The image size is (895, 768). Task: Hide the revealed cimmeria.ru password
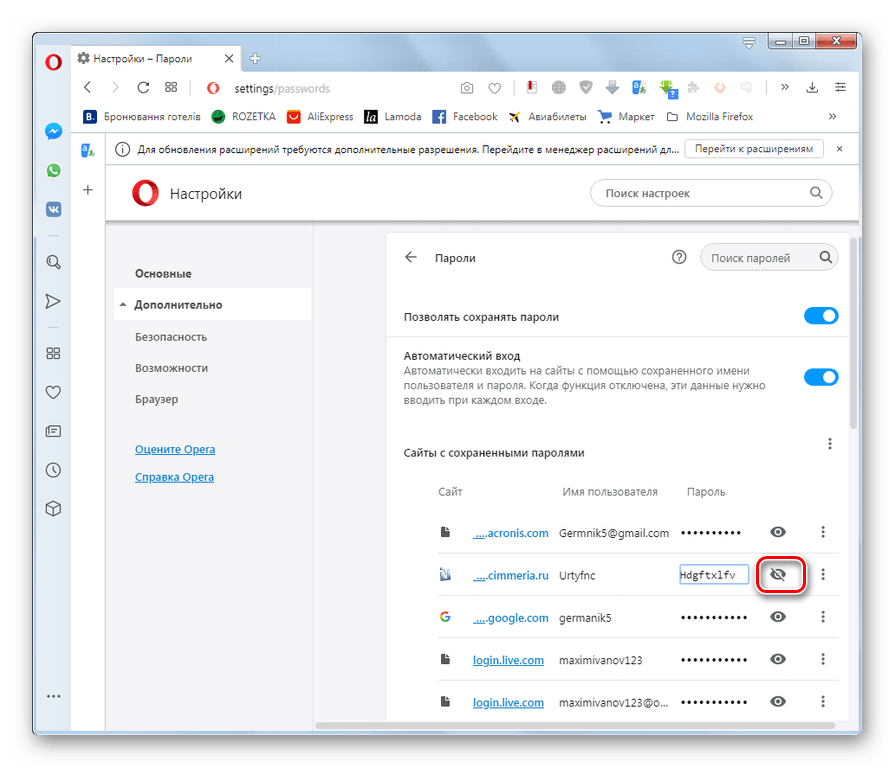pos(779,575)
